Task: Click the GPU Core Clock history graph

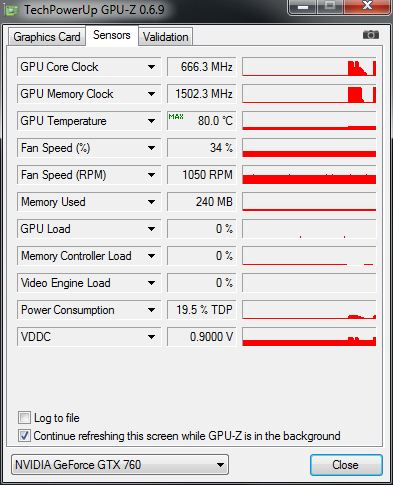Action: coord(309,67)
